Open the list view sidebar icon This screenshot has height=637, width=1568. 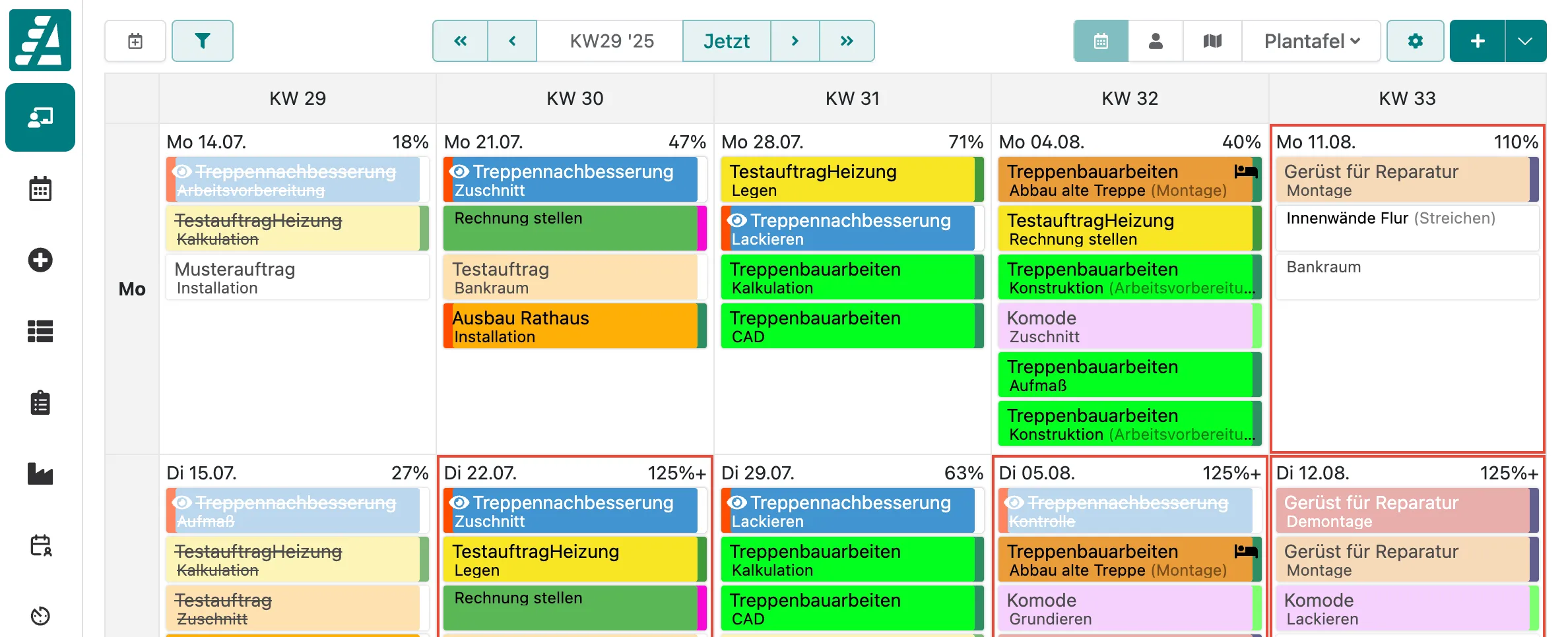[40, 331]
